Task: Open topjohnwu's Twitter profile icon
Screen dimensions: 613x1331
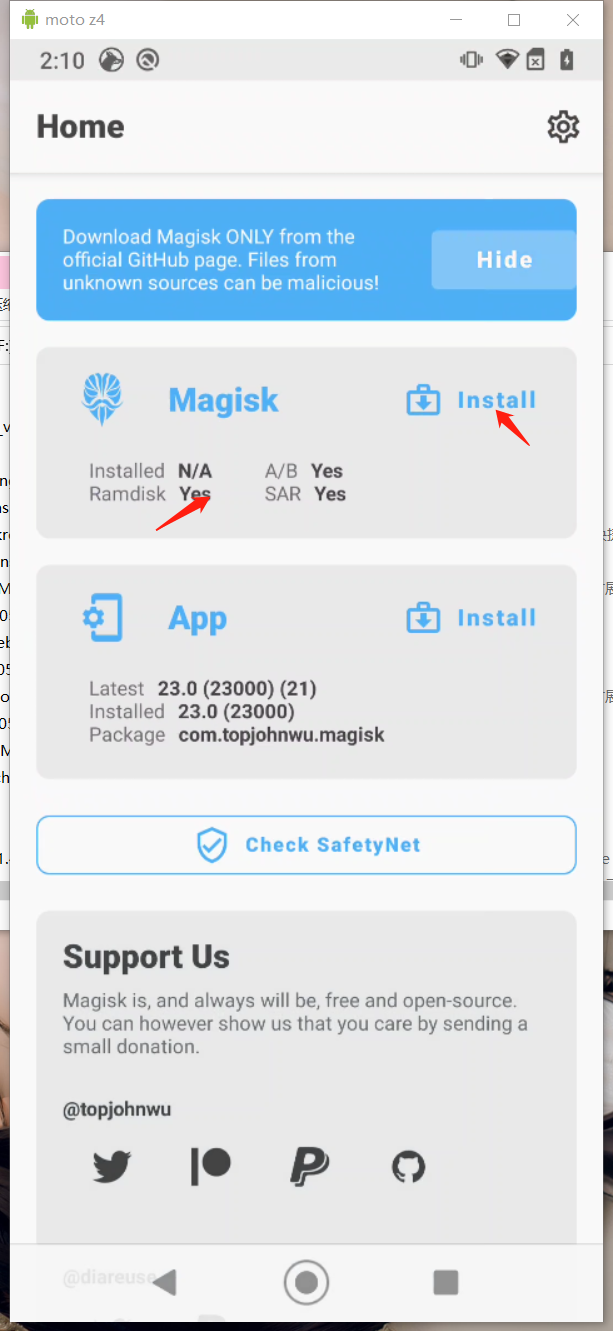Action: click(112, 1166)
